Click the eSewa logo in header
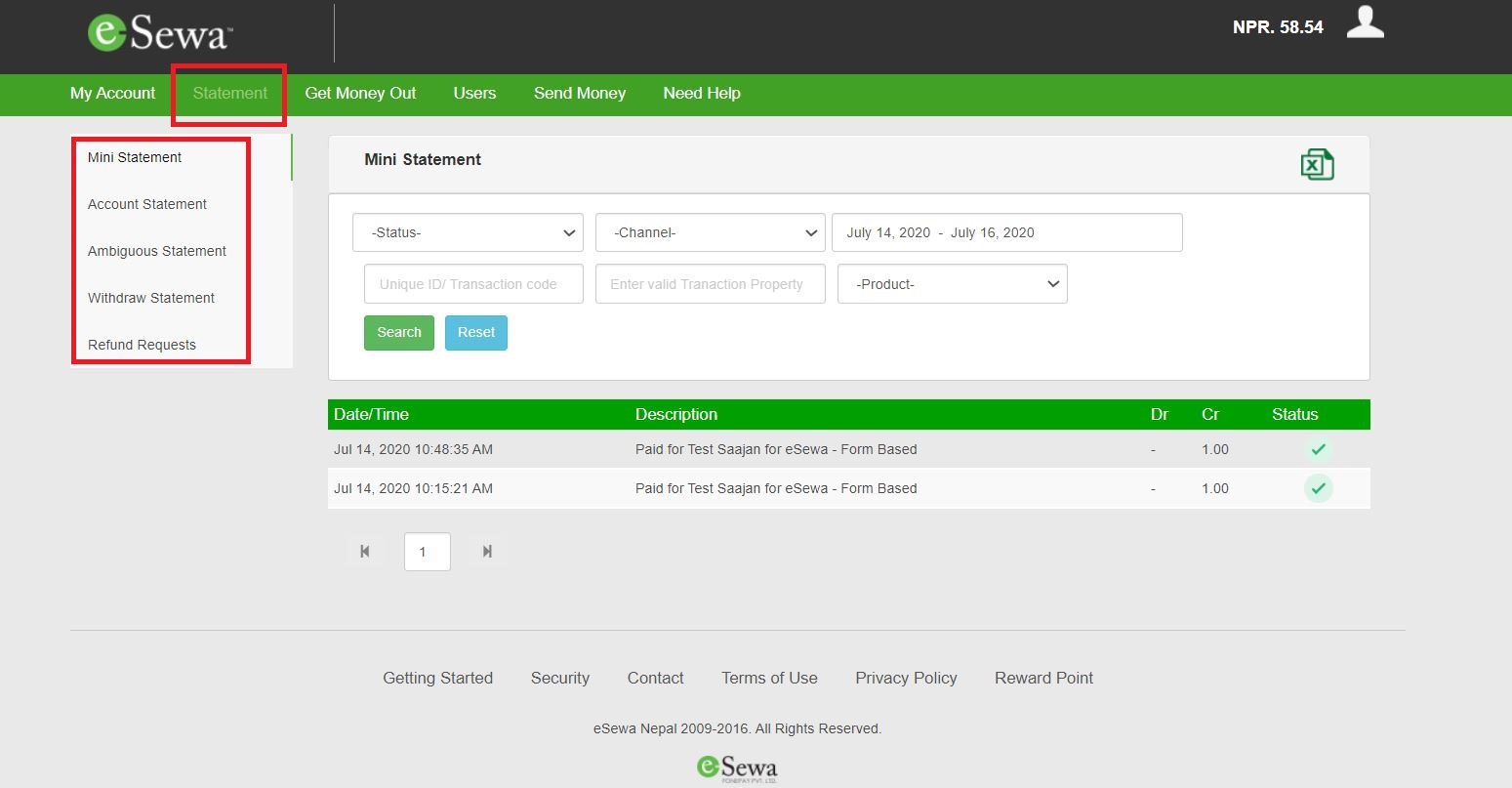1512x788 pixels. pos(159,32)
